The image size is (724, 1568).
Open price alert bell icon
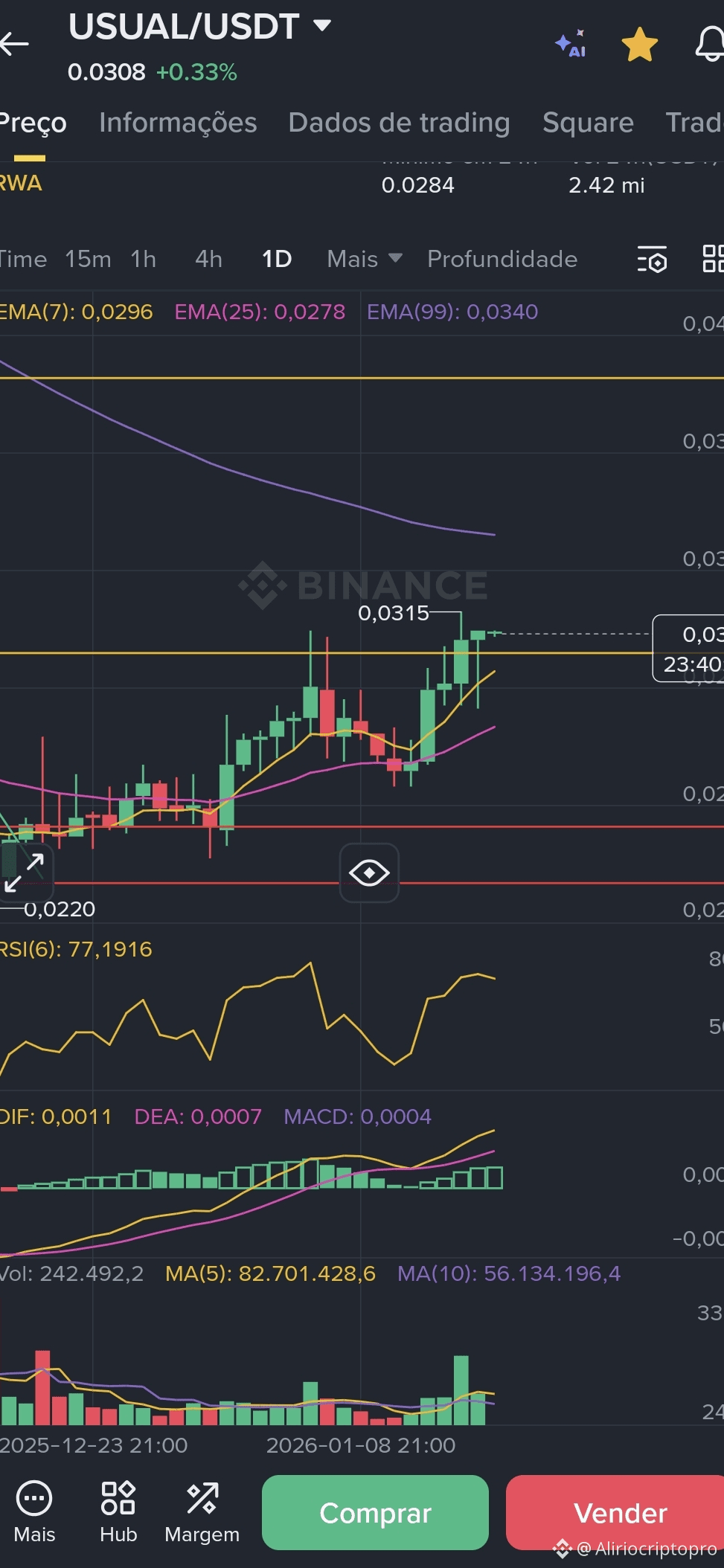[x=710, y=45]
